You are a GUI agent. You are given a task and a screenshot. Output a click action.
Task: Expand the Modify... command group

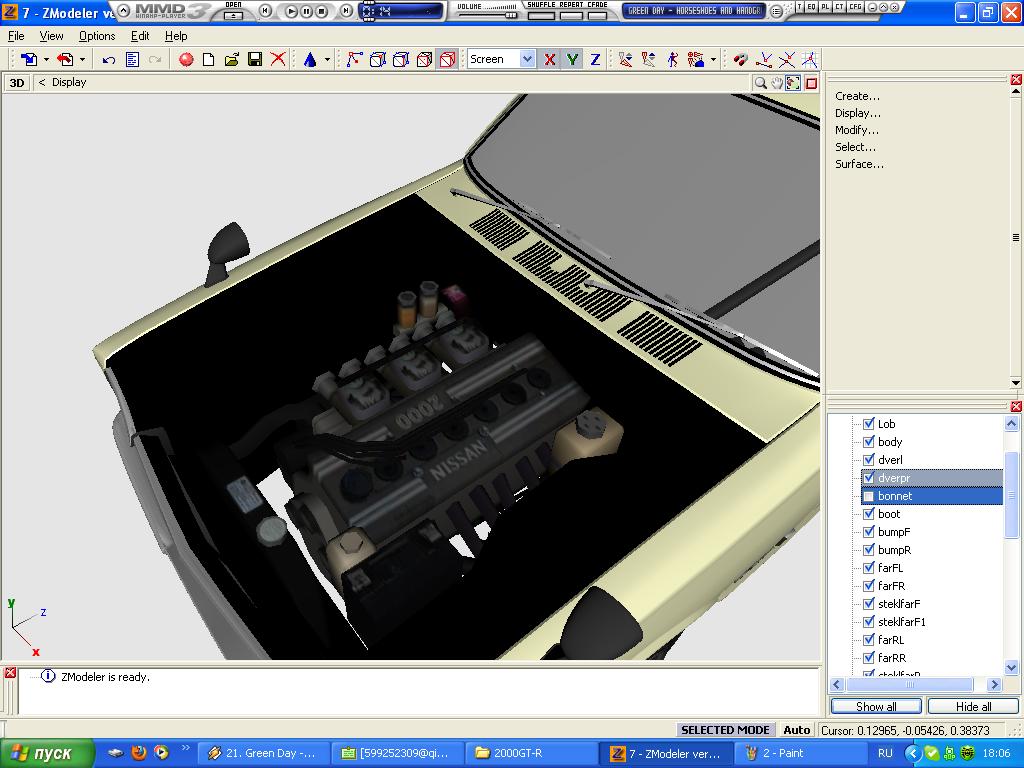point(857,130)
